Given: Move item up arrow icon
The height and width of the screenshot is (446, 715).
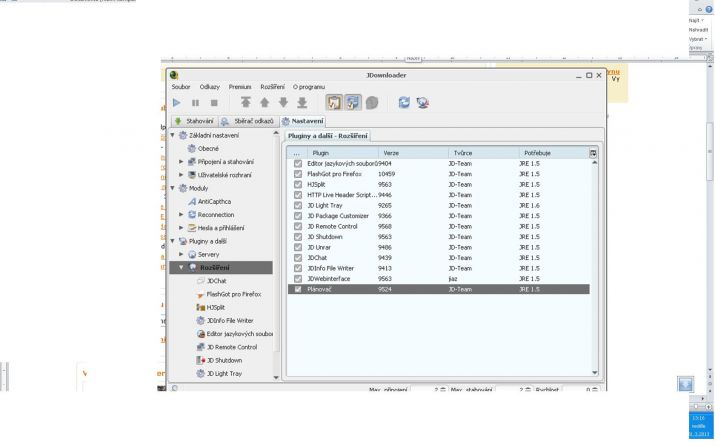Looking at the screenshot, I should click(264, 103).
